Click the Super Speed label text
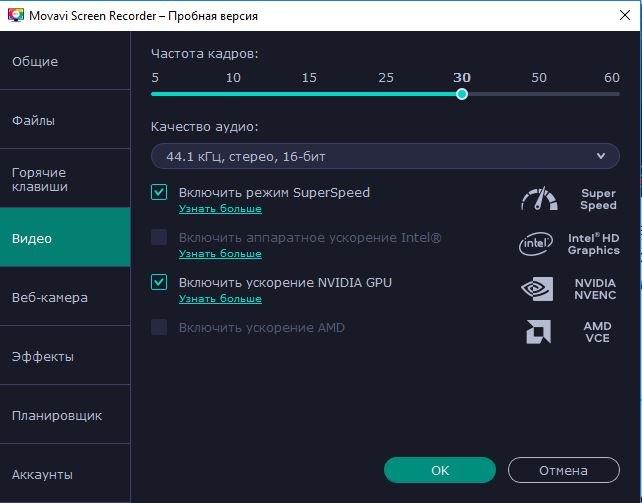642x503 pixels. tap(598, 199)
